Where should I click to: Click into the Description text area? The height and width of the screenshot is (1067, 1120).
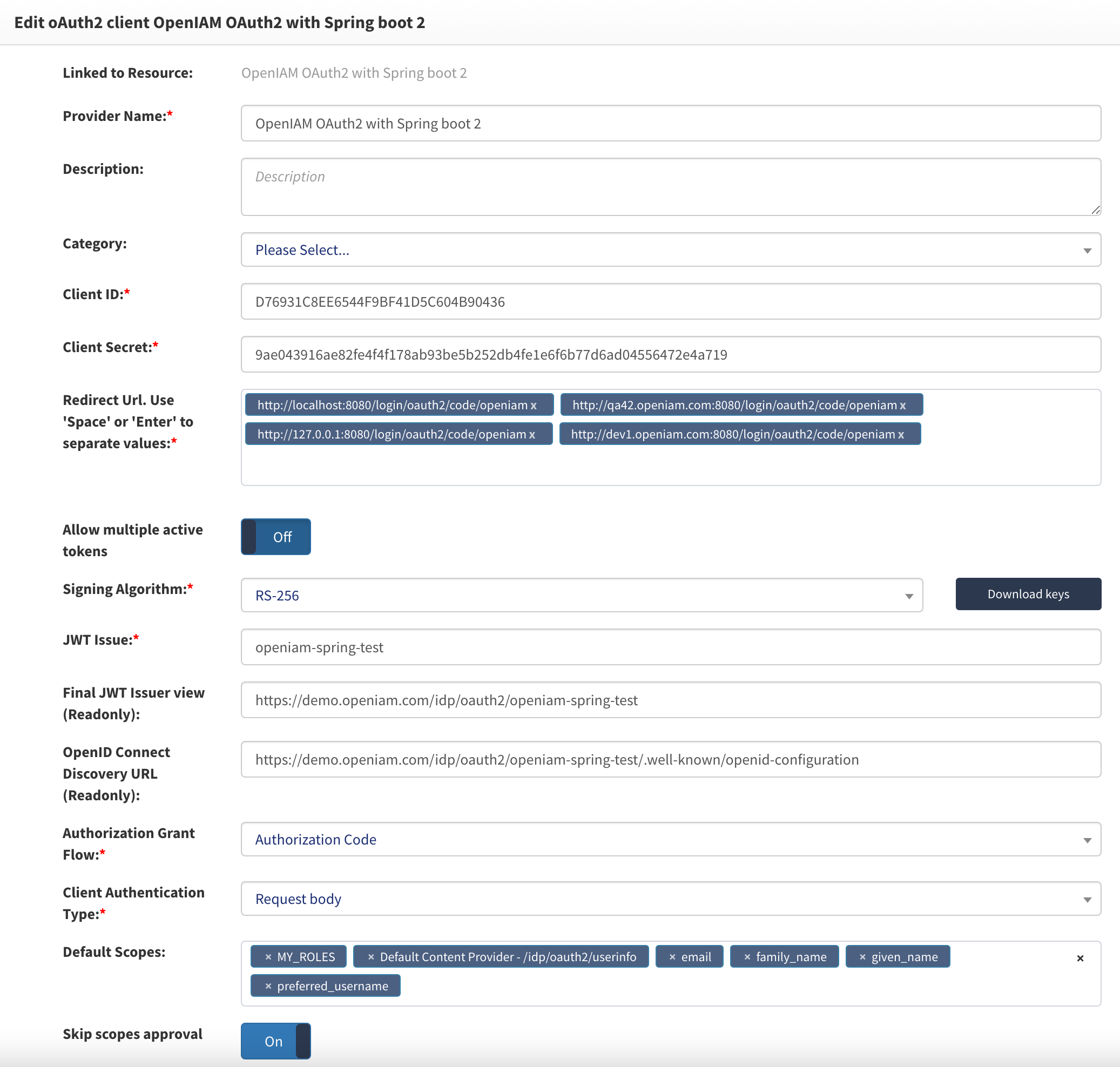671,187
